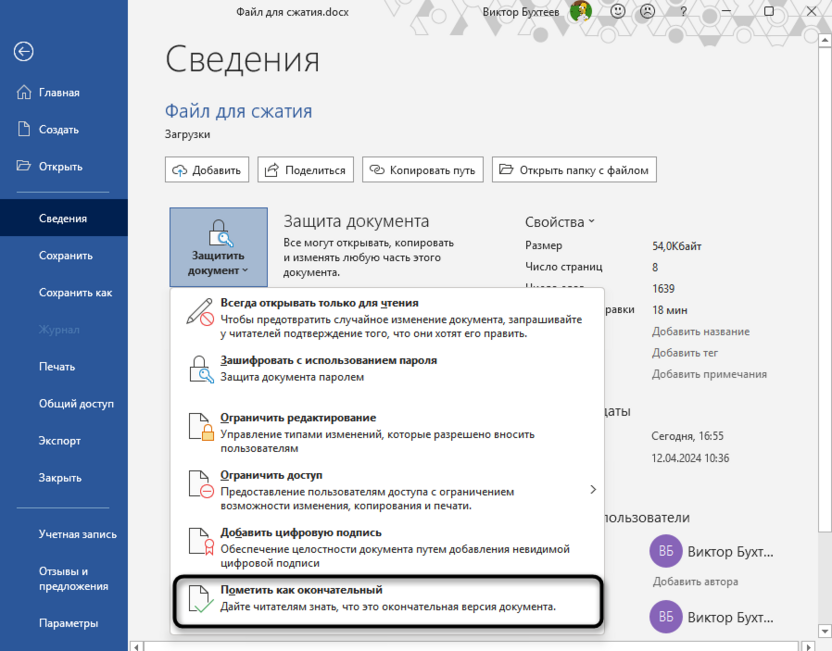Screen dimensions: 832x651
Task: Click the ВБ author avatar circle
Action: (x=665, y=551)
